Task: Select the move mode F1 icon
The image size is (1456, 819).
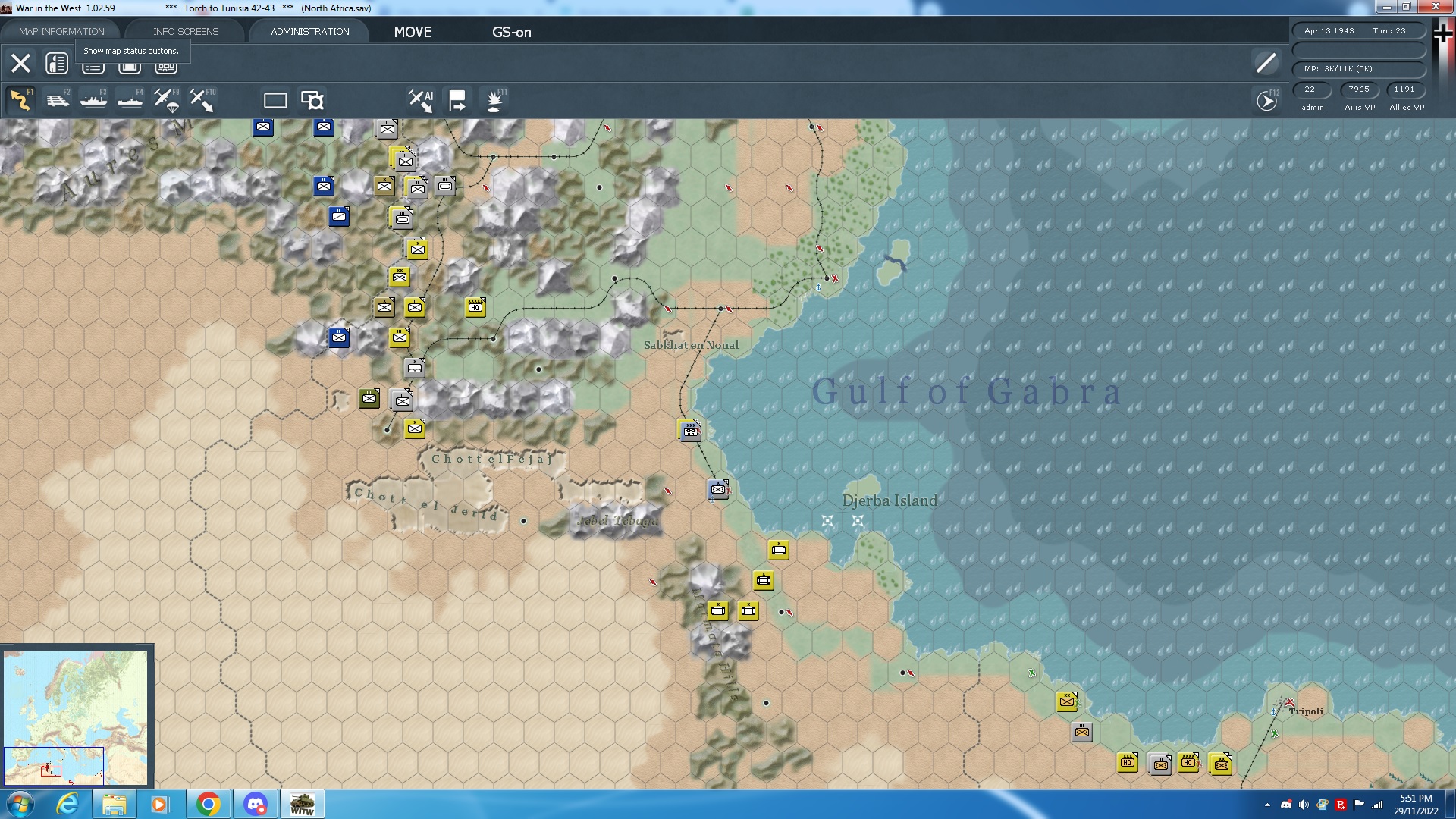Action: 20,100
